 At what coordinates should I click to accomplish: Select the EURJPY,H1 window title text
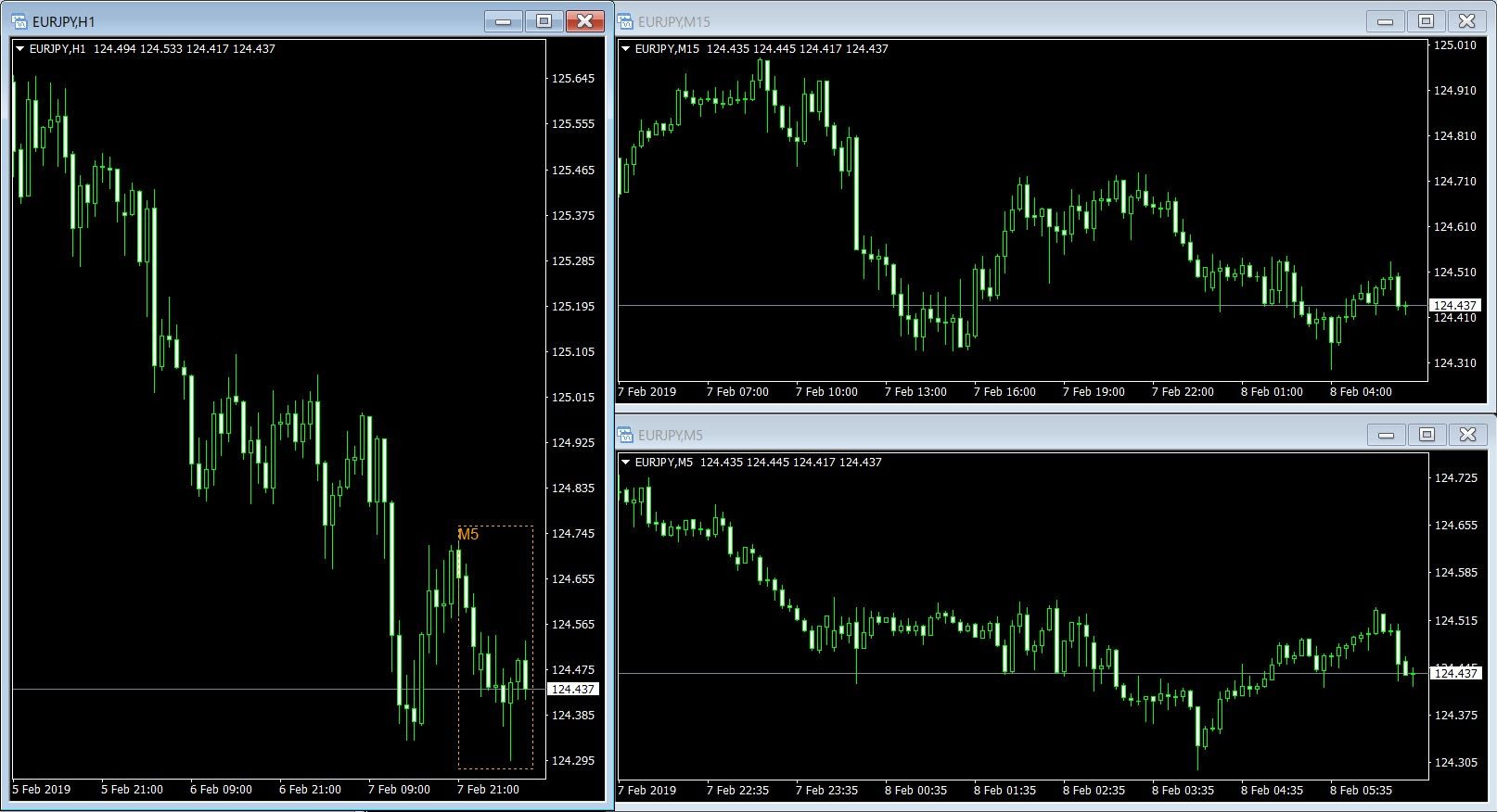coord(64,21)
